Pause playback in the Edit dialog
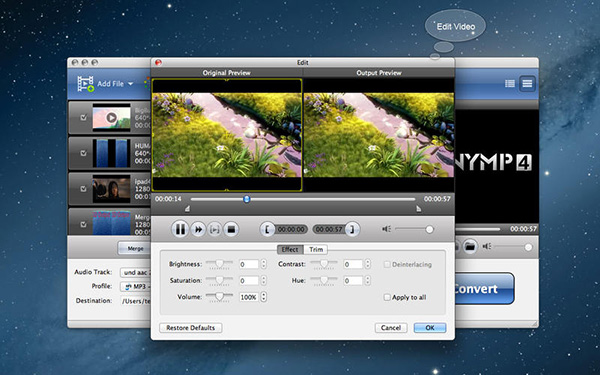The height and width of the screenshot is (375, 600). point(179,229)
